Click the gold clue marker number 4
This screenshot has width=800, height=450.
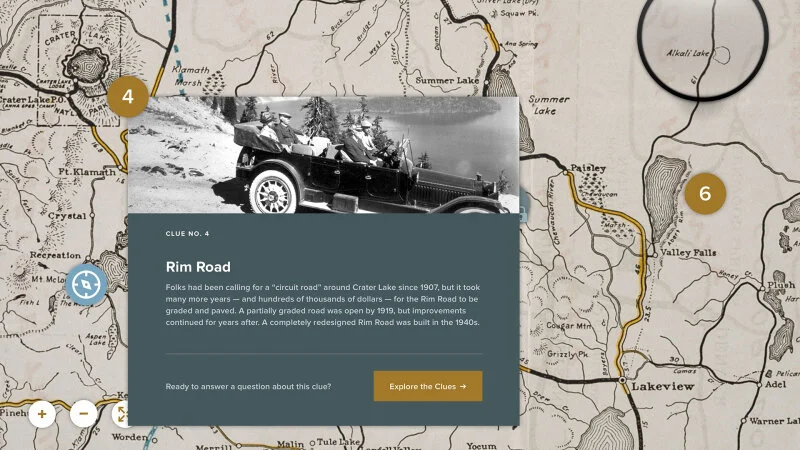[x=128, y=96]
